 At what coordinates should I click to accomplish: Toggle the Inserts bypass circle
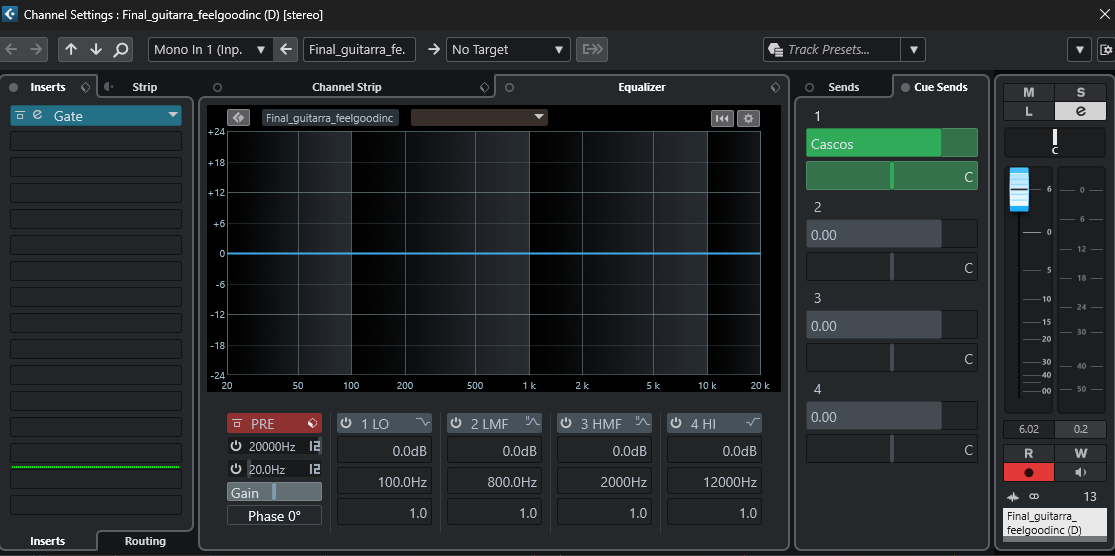point(14,87)
